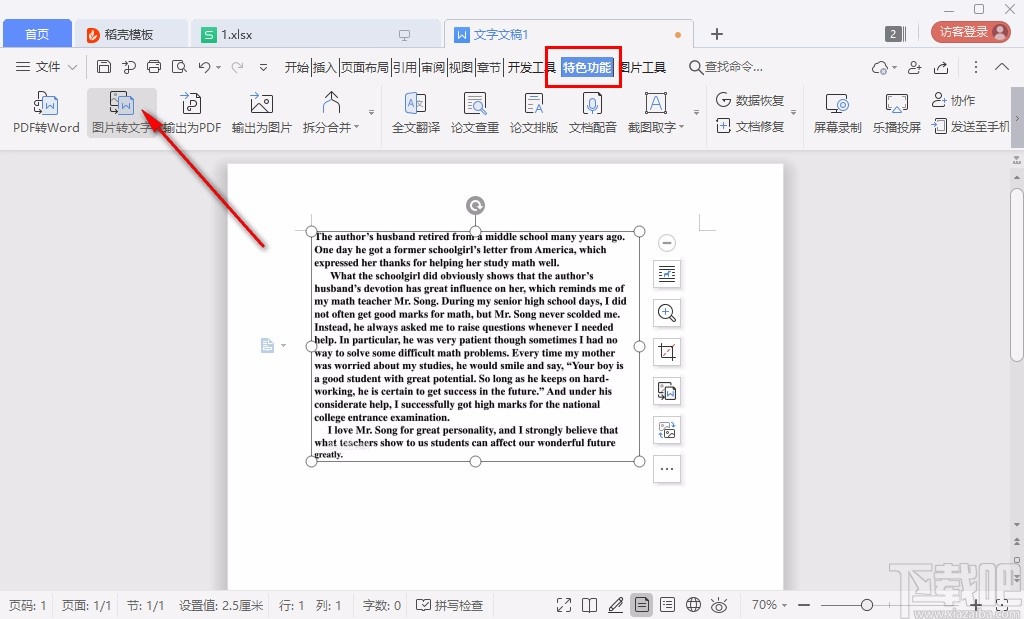
Task: Switch to the 1.xlsx document tab
Action: point(237,33)
